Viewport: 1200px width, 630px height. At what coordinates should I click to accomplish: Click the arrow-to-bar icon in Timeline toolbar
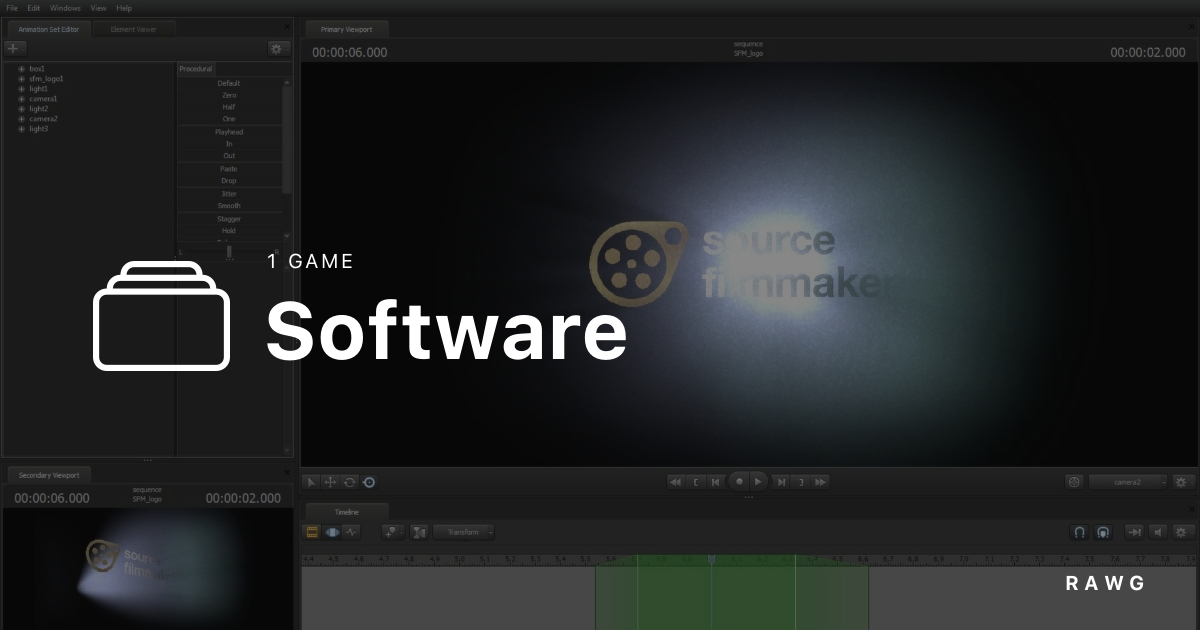coord(1134,532)
